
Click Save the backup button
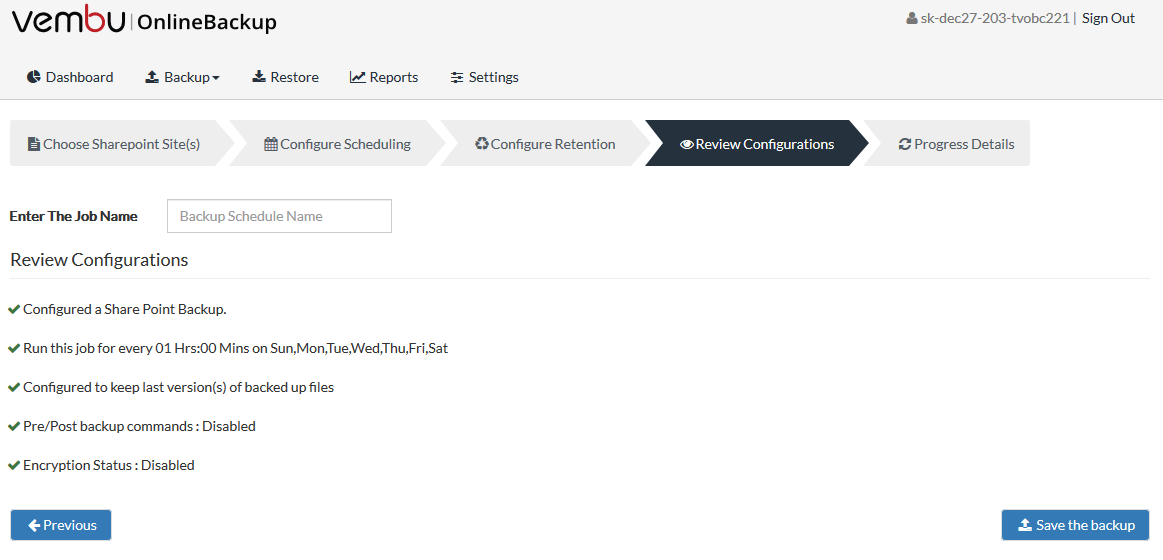pos(1075,525)
